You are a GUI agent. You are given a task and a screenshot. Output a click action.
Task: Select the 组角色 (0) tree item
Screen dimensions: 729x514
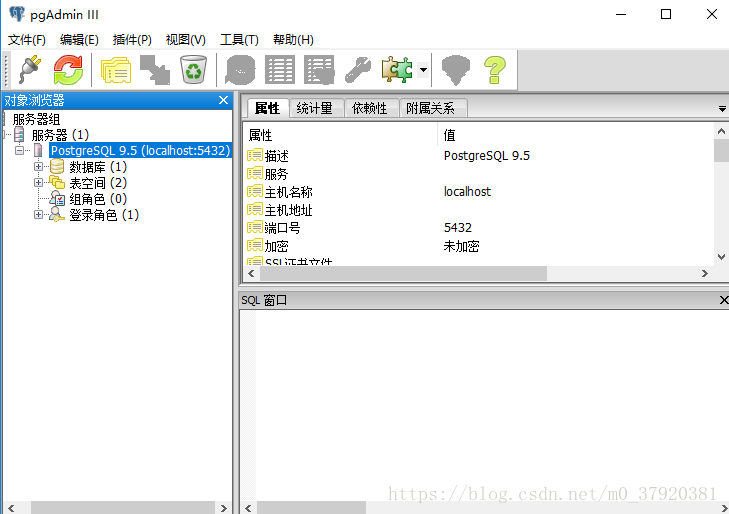[x=98, y=199]
